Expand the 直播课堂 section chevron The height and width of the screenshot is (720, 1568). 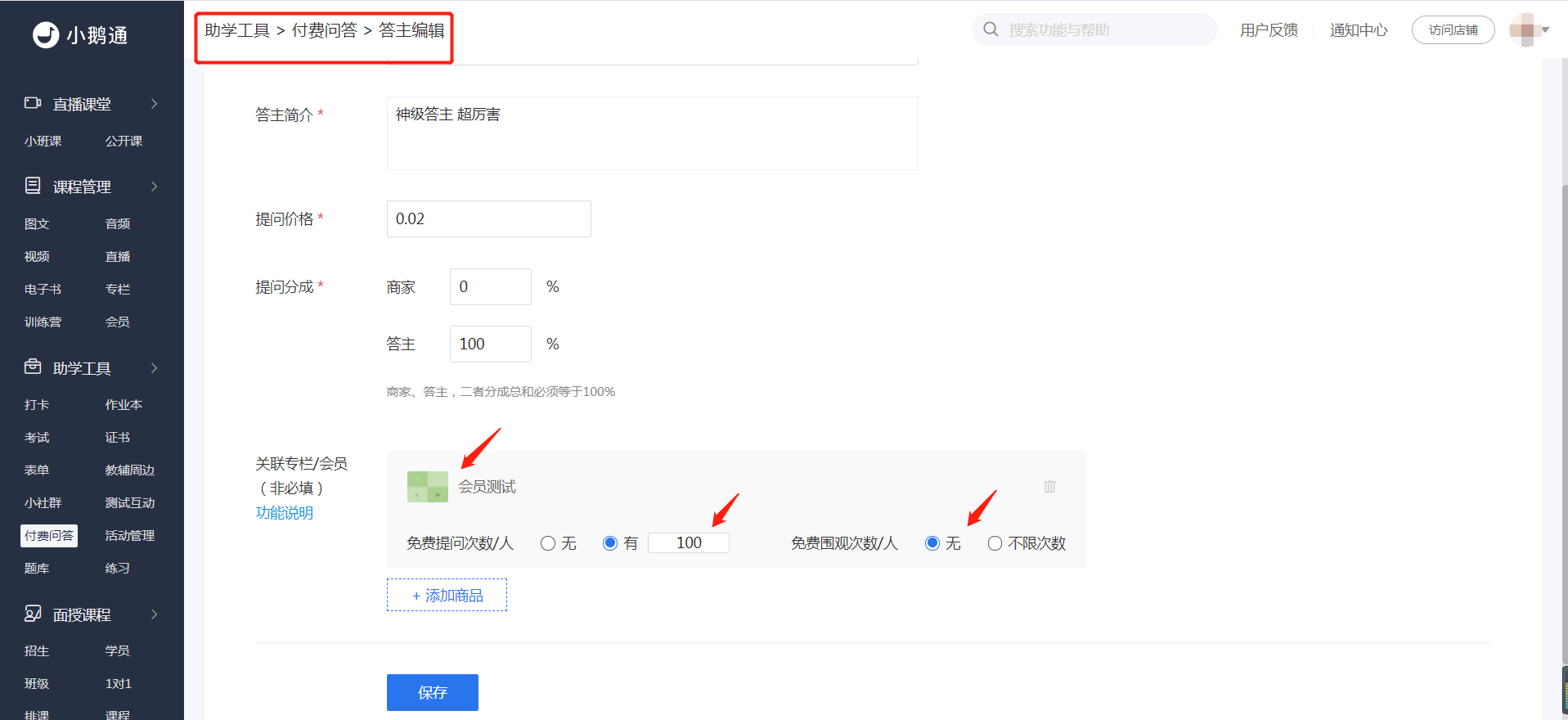pos(154,104)
